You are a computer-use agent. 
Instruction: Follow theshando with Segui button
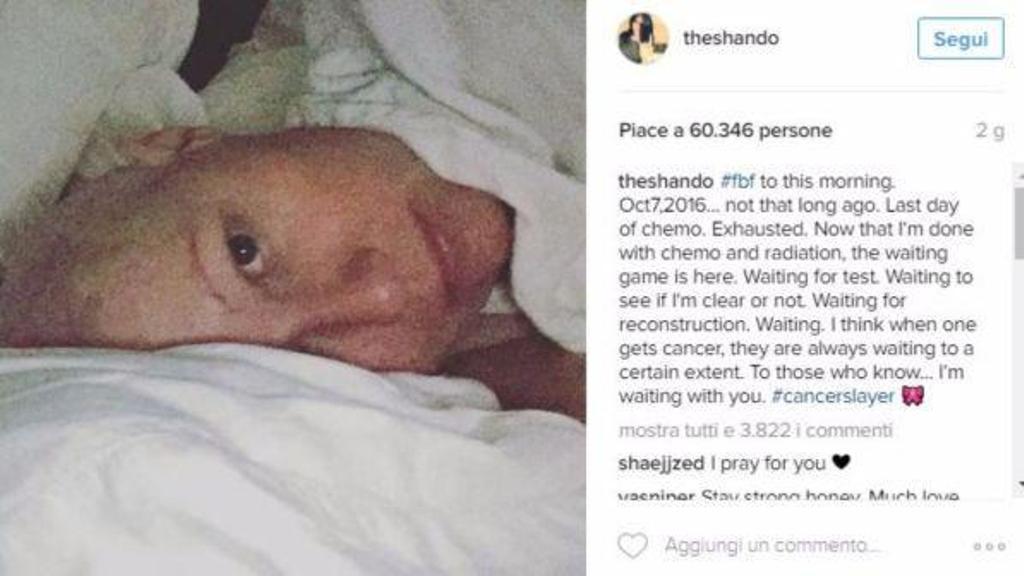tap(961, 39)
